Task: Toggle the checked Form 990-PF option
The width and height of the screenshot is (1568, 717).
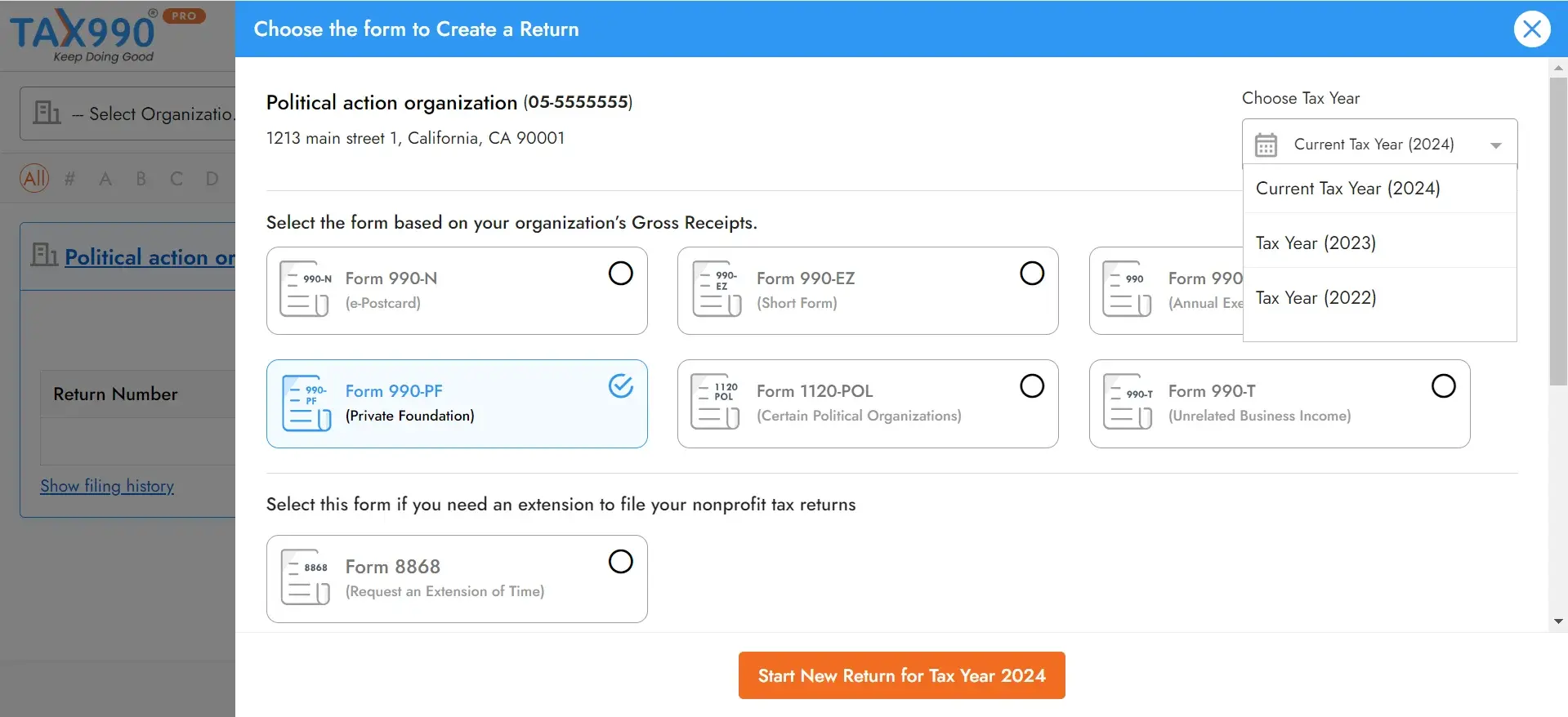Action: tap(621, 385)
